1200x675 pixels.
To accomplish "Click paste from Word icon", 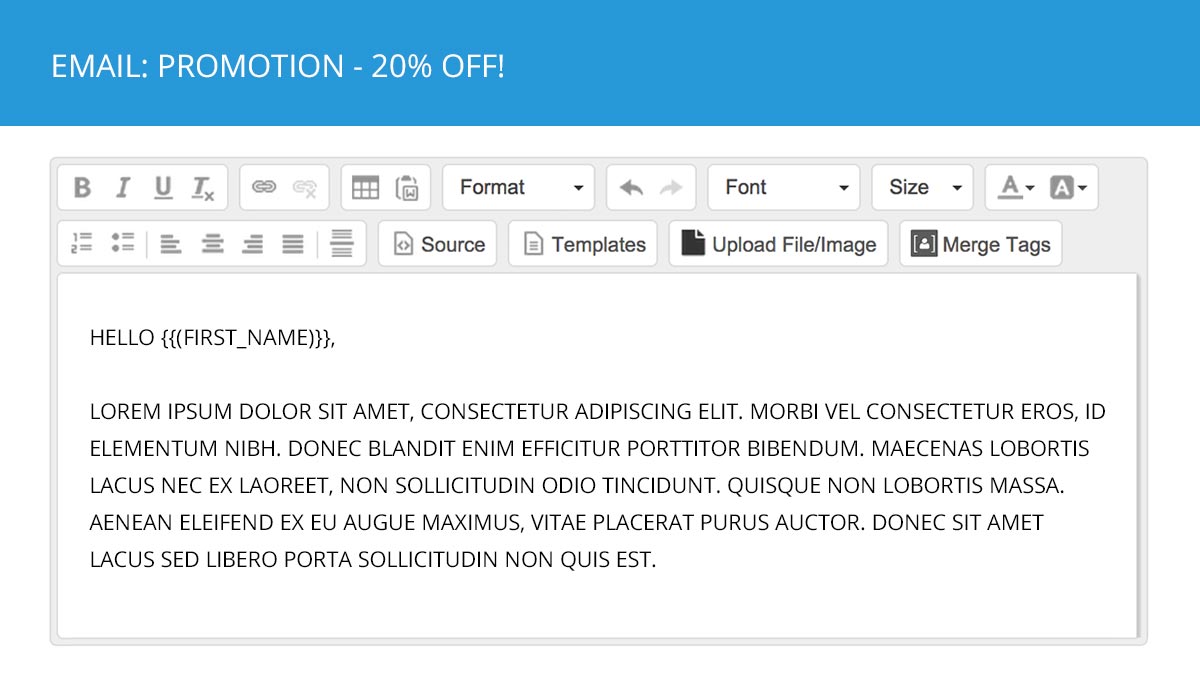I will pos(407,187).
